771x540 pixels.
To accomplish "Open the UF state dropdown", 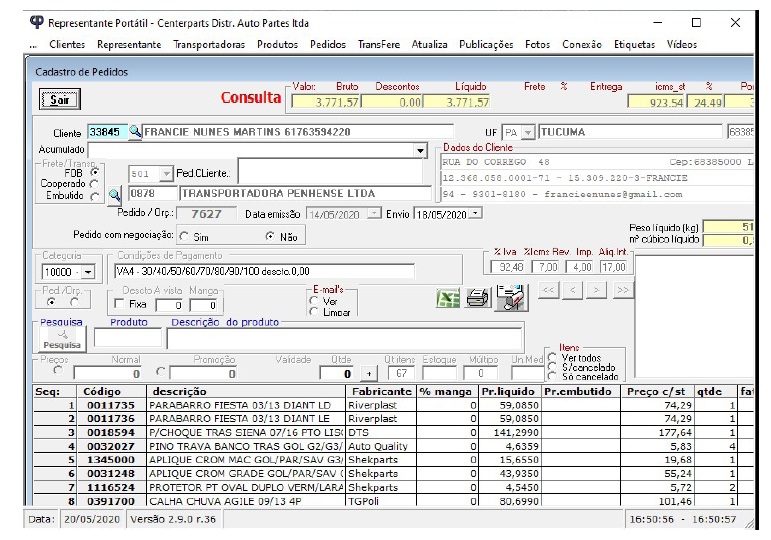I will pos(531,132).
